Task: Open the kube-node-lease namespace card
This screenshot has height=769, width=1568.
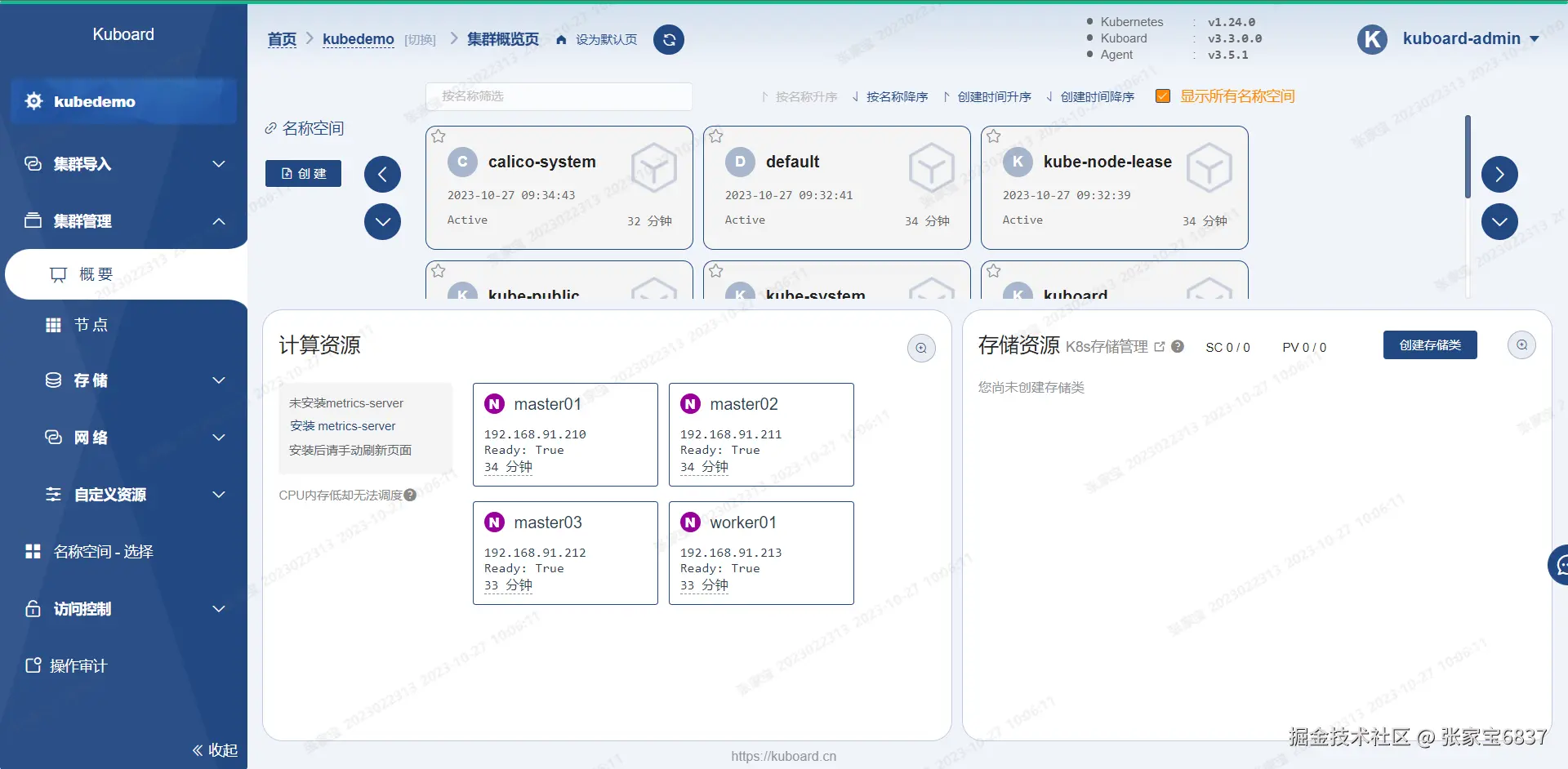Action: (x=1115, y=188)
